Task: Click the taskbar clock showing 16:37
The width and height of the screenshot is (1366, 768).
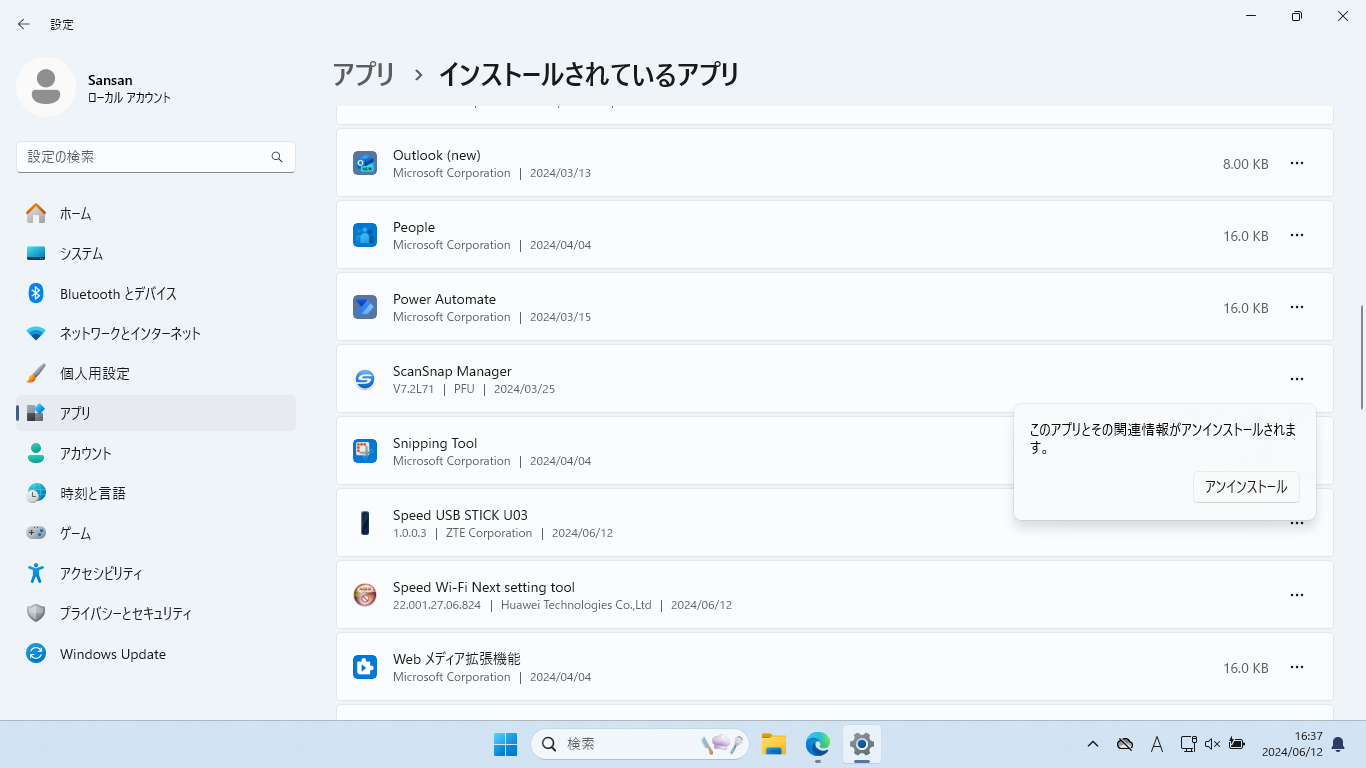Action: point(1292,744)
